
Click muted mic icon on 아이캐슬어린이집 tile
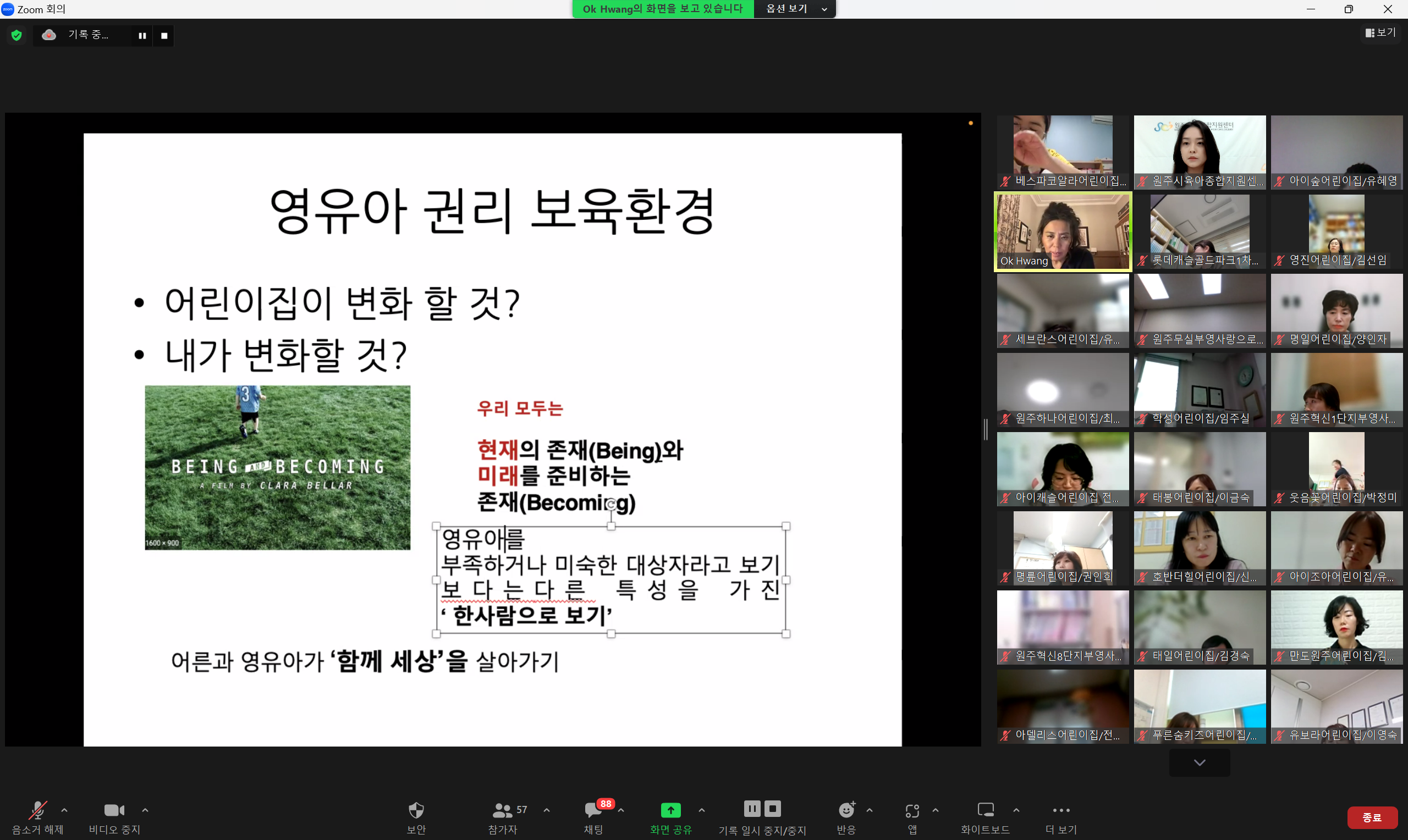click(1005, 498)
